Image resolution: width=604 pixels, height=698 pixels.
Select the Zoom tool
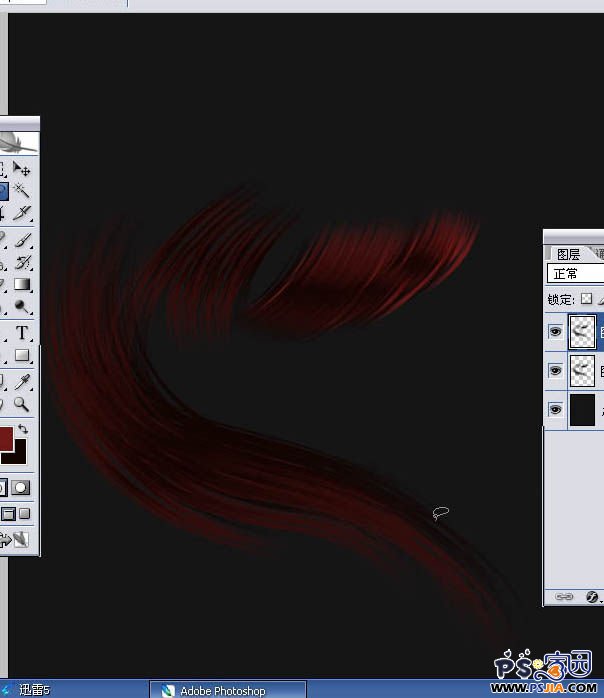point(21,404)
